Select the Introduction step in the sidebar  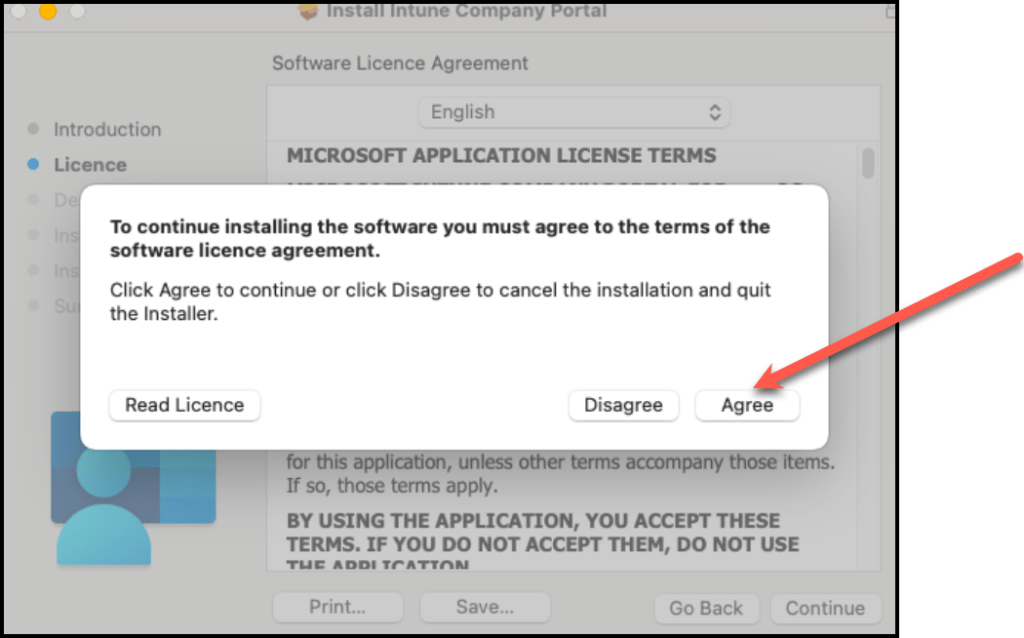click(106, 129)
